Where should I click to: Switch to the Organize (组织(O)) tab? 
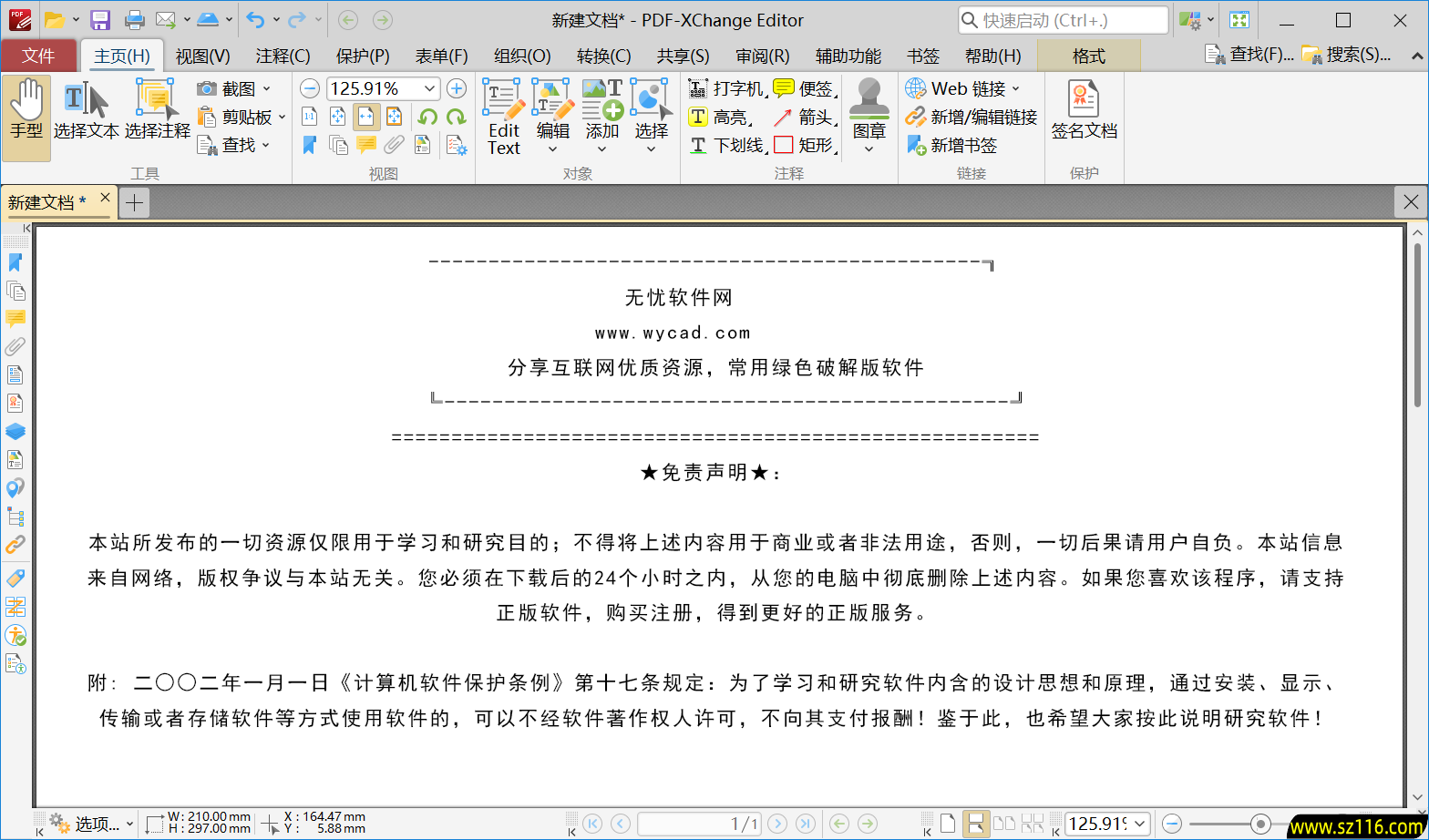522,56
